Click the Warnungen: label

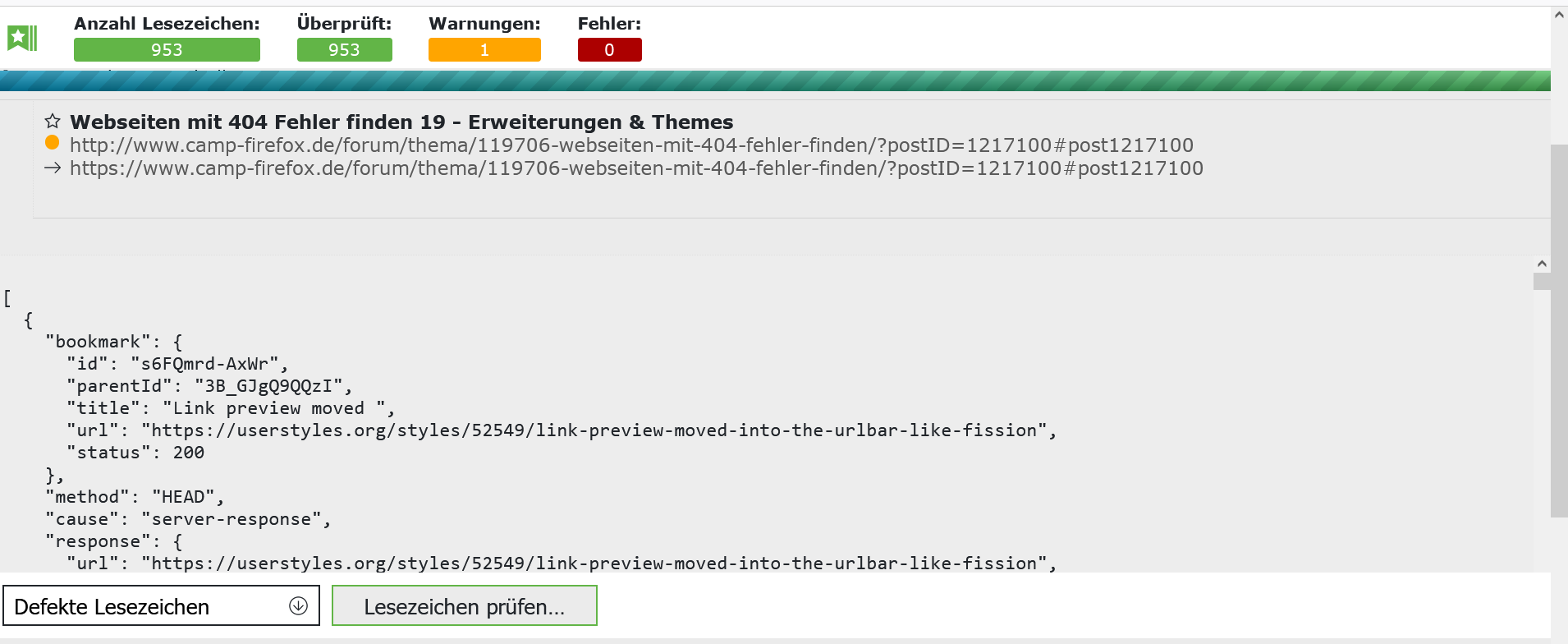(484, 24)
